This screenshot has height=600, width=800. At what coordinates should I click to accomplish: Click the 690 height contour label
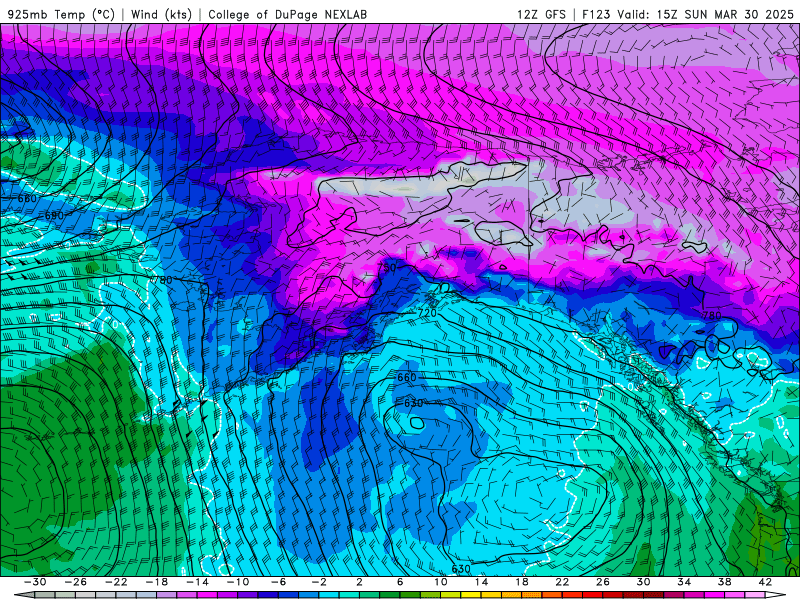[x=54, y=216]
